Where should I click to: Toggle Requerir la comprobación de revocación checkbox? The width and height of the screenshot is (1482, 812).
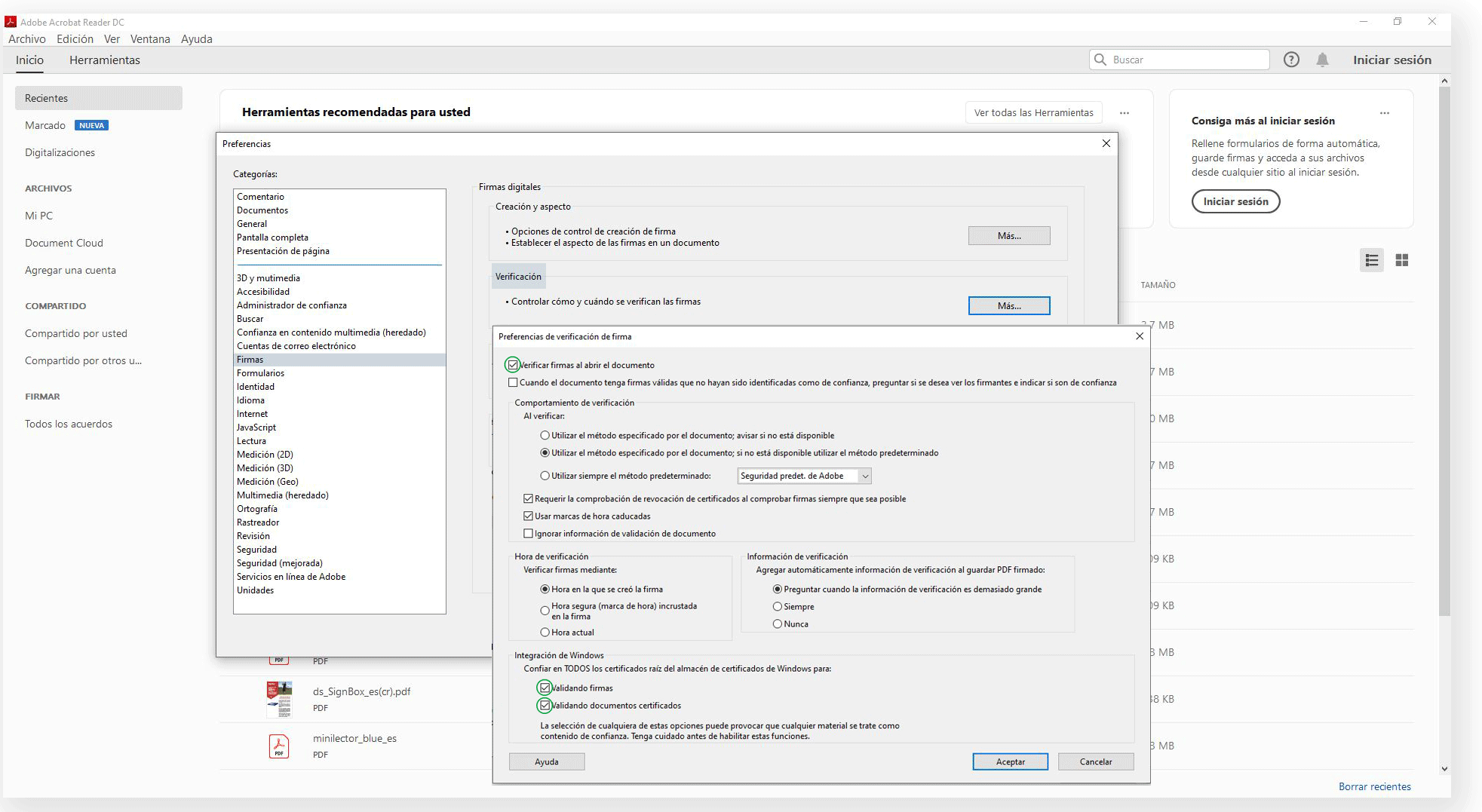[528, 498]
